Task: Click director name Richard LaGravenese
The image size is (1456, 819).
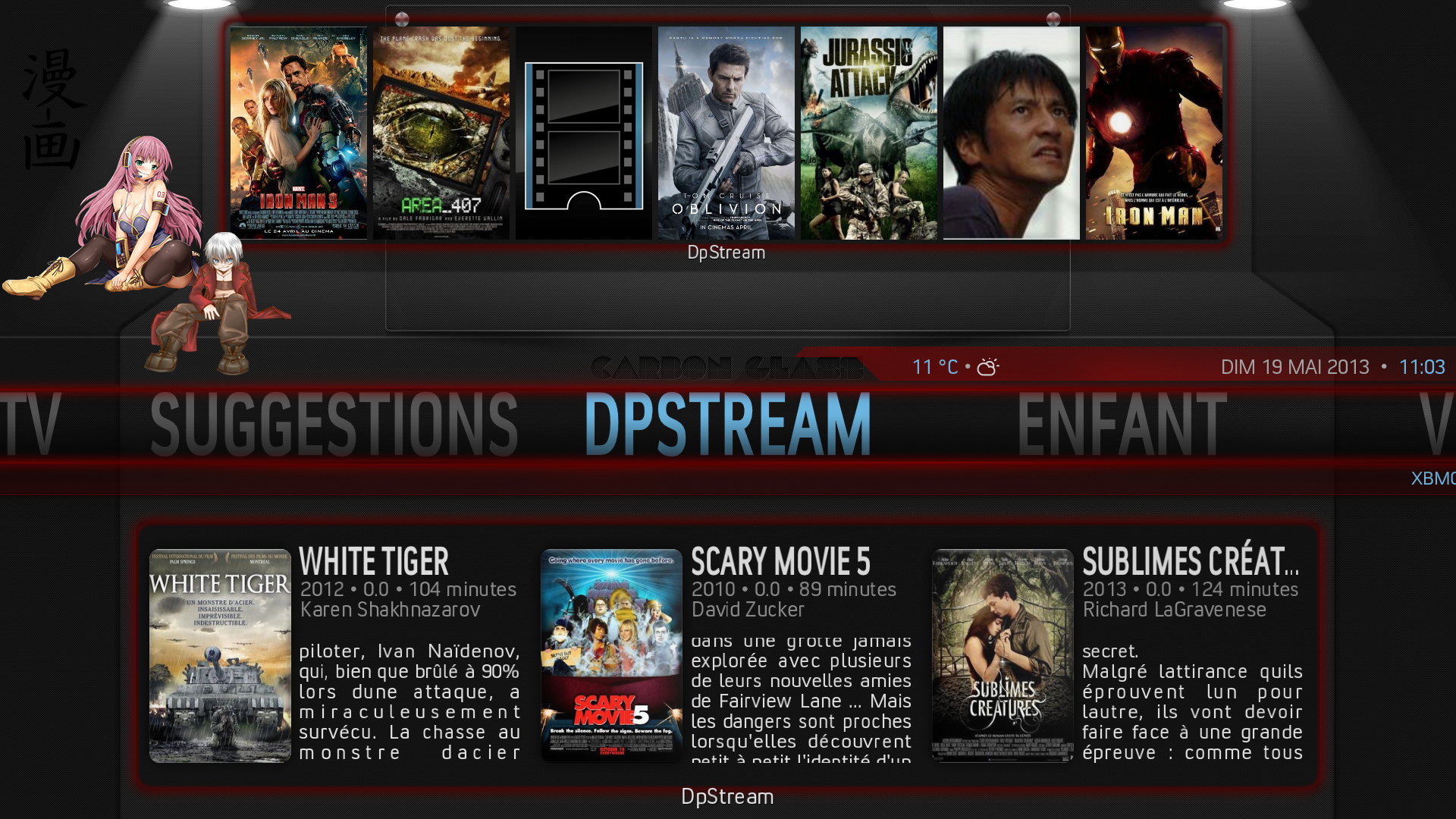Action: (1174, 610)
